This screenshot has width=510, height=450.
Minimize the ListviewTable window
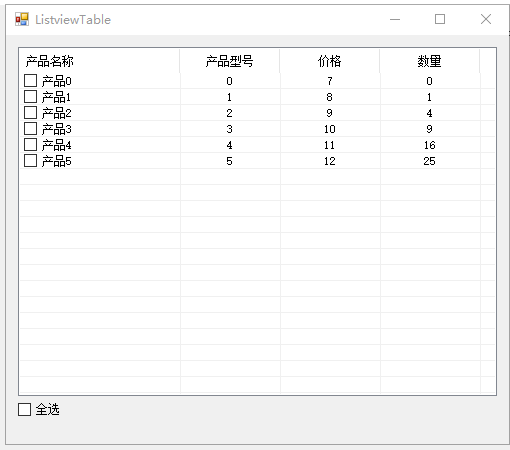[x=395, y=19]
